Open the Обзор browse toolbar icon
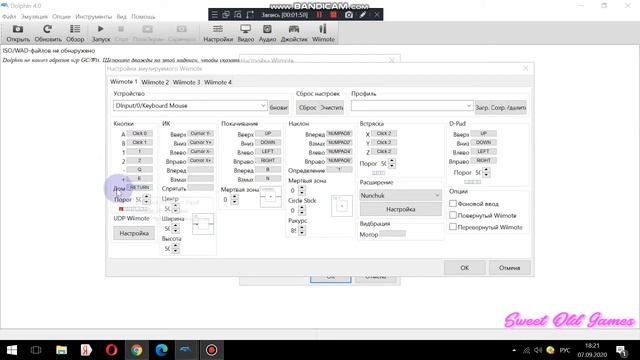The width and height of the screenshot is (640, 360). coord(75,33)
